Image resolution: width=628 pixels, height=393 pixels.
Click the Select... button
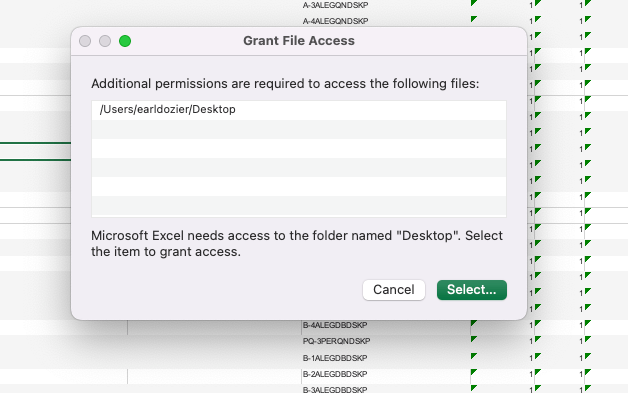pos(472,290)
